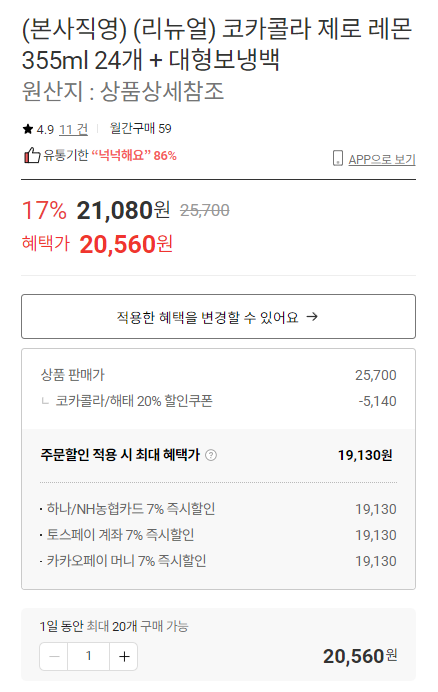The image size is (438, 692).
Task: Open APP으로 보기 link
Action: [382, 159]
